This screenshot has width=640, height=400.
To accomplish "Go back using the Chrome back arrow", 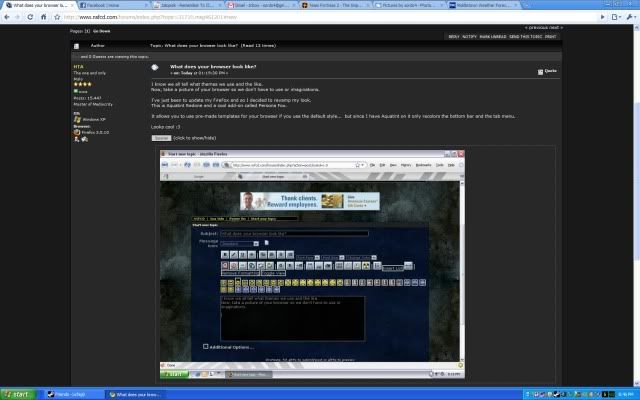I will pos(7,17).
